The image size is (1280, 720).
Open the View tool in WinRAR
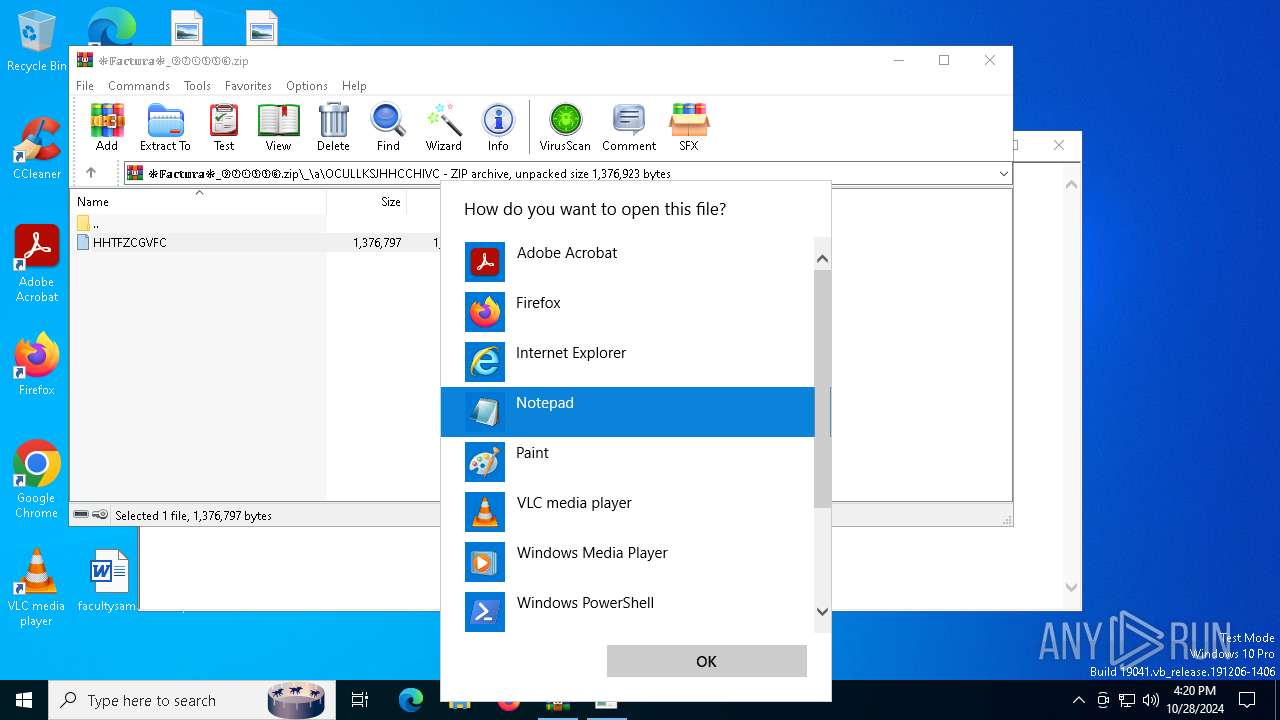pos(278,127)
